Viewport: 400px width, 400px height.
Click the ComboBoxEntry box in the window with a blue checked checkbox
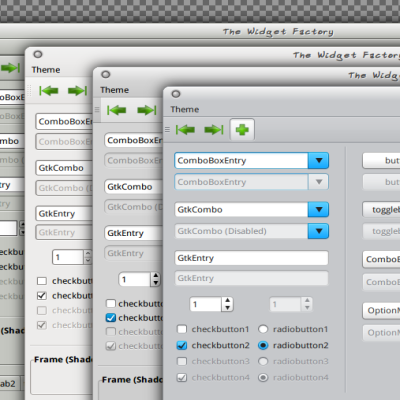pyautogui.click(x=134, y=140)
